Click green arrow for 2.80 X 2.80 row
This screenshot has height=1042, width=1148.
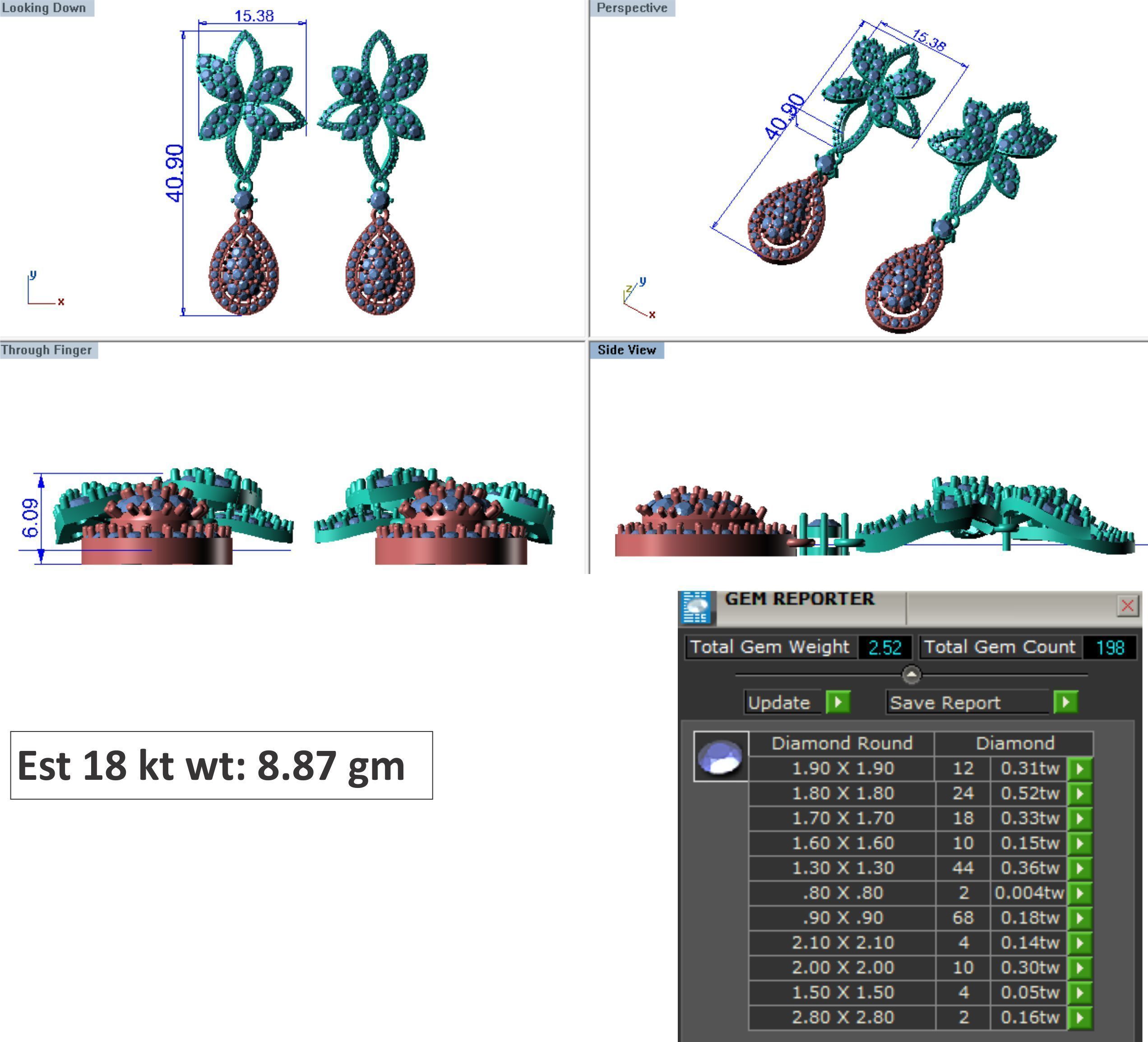point(1080,1018)
